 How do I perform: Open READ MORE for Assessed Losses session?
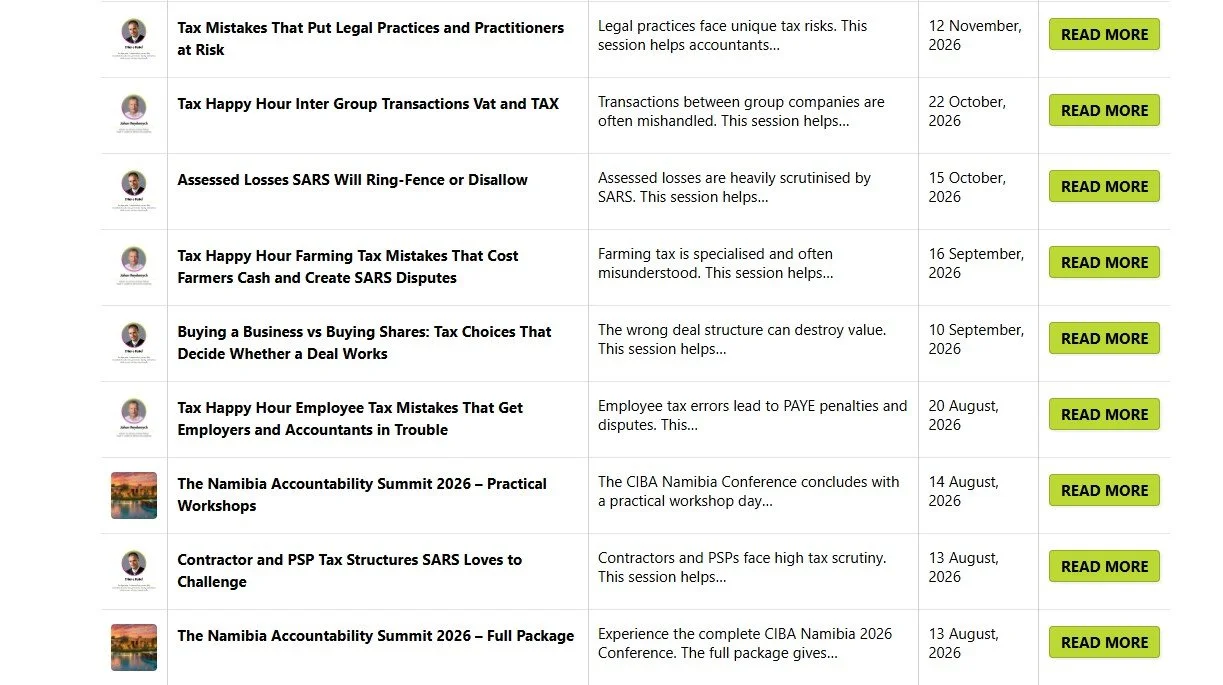click(1104, 186)
